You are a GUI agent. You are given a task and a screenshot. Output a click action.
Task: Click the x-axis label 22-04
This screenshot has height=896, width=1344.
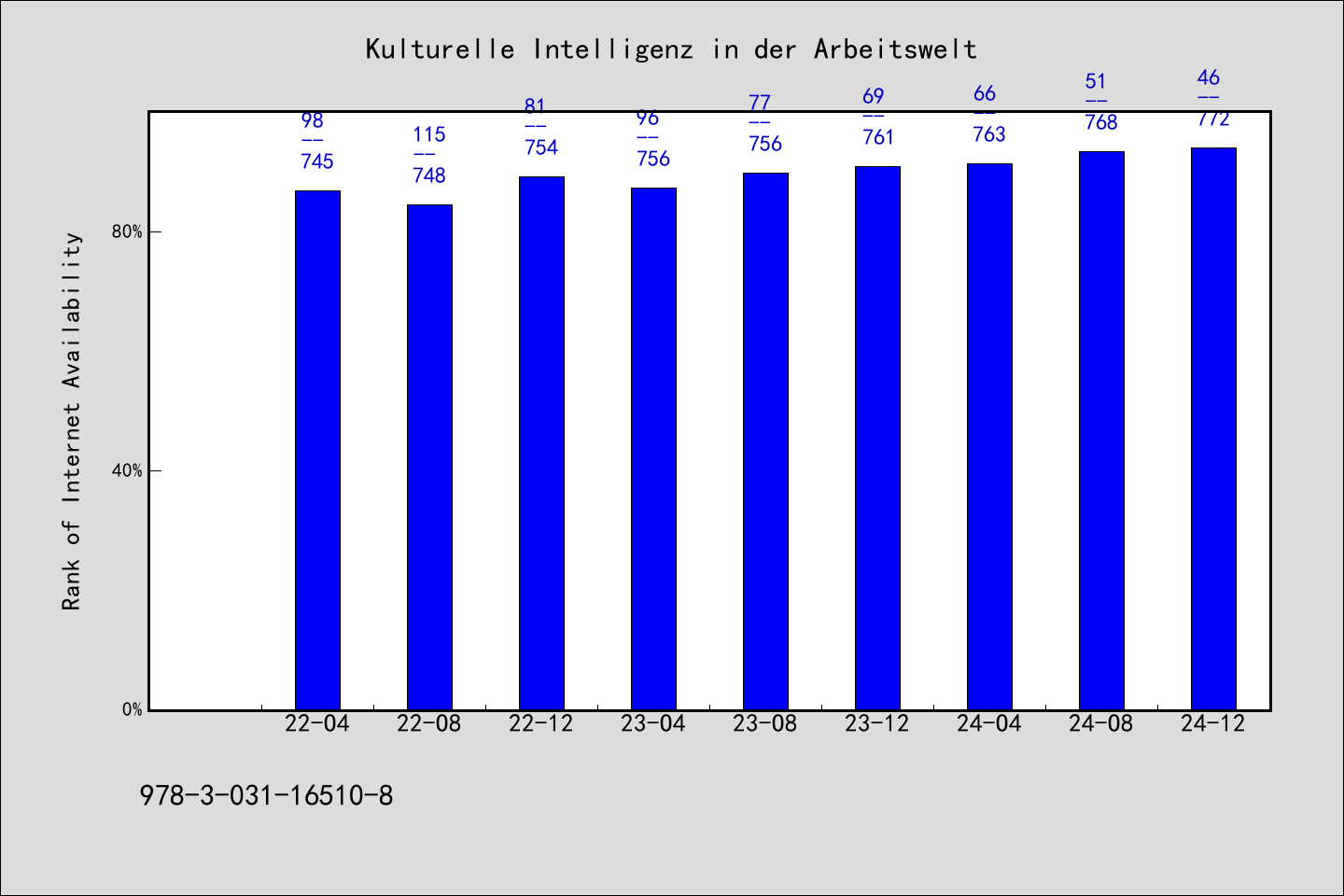pyautogui.click(x=317, y=723)
